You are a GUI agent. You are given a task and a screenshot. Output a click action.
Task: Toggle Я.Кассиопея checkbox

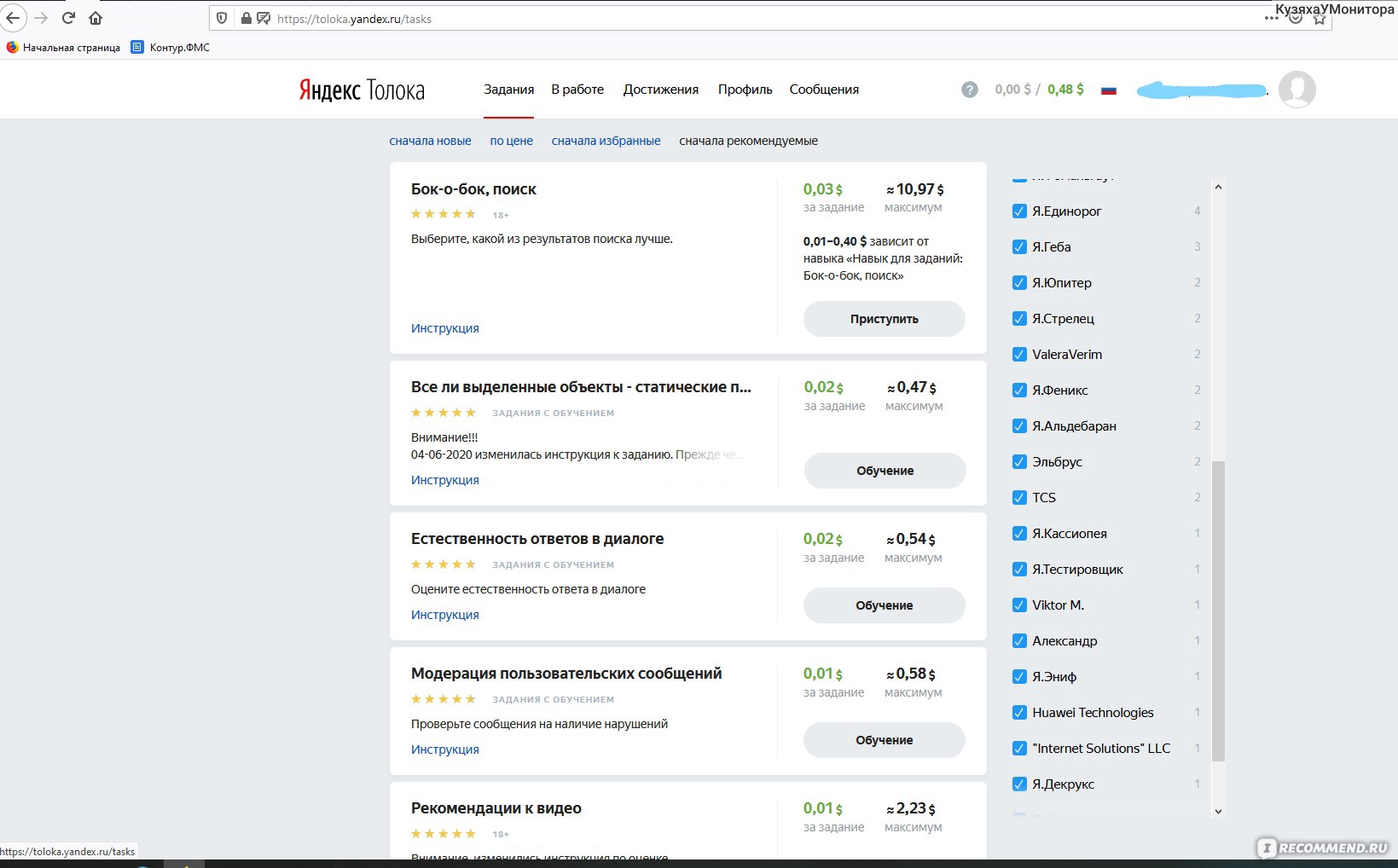coord(1019,533)
